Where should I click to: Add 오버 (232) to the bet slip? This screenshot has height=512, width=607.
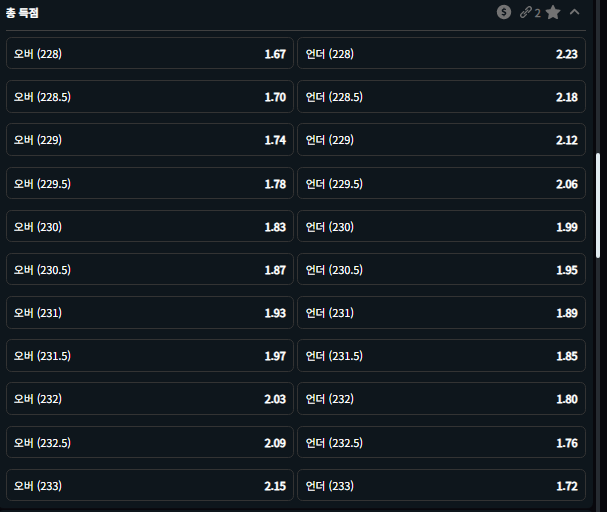[x=150, y=399]
